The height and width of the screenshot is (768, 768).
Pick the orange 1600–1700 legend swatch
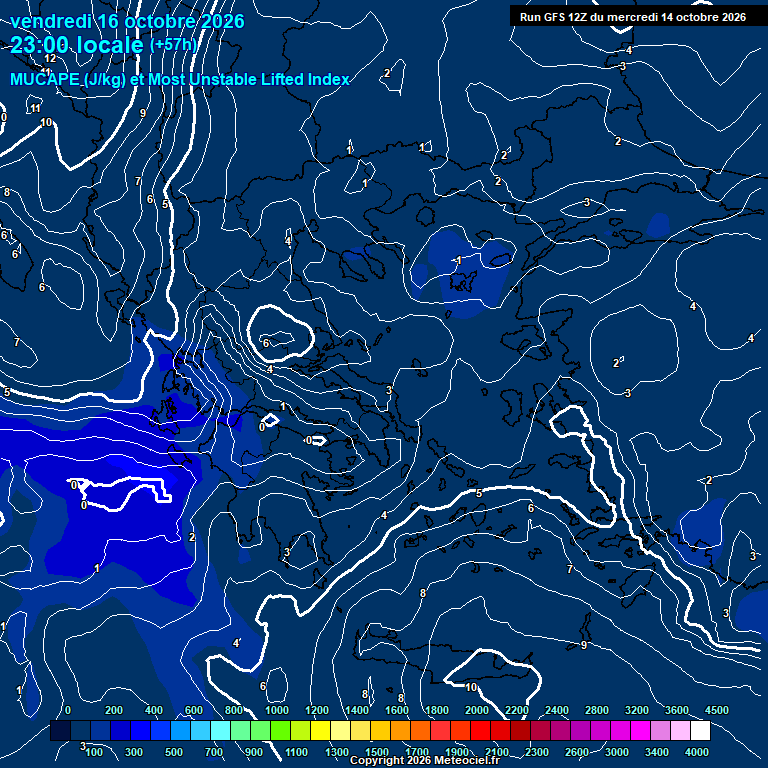coord(401,730)
